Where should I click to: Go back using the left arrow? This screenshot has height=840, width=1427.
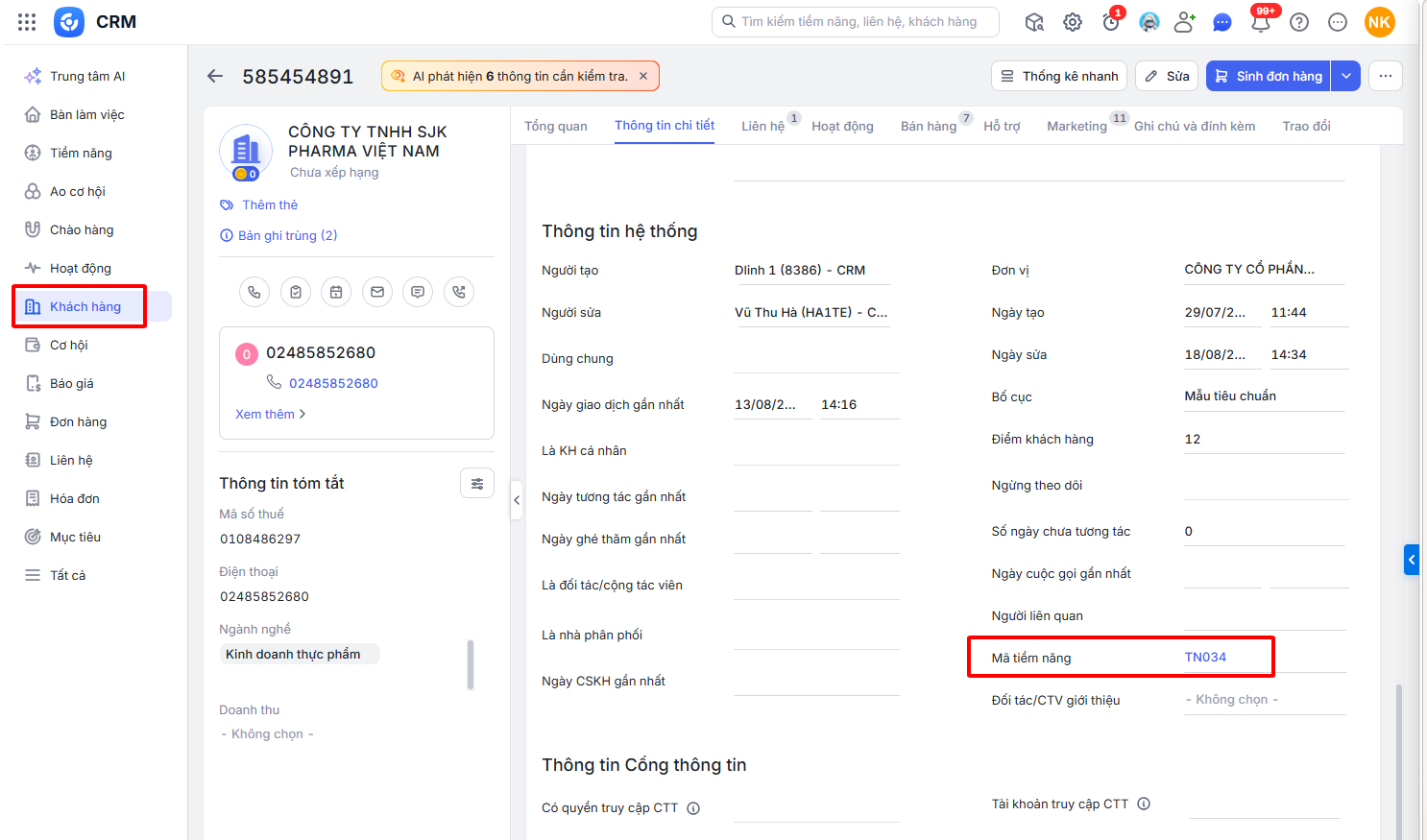pos(215,76)
